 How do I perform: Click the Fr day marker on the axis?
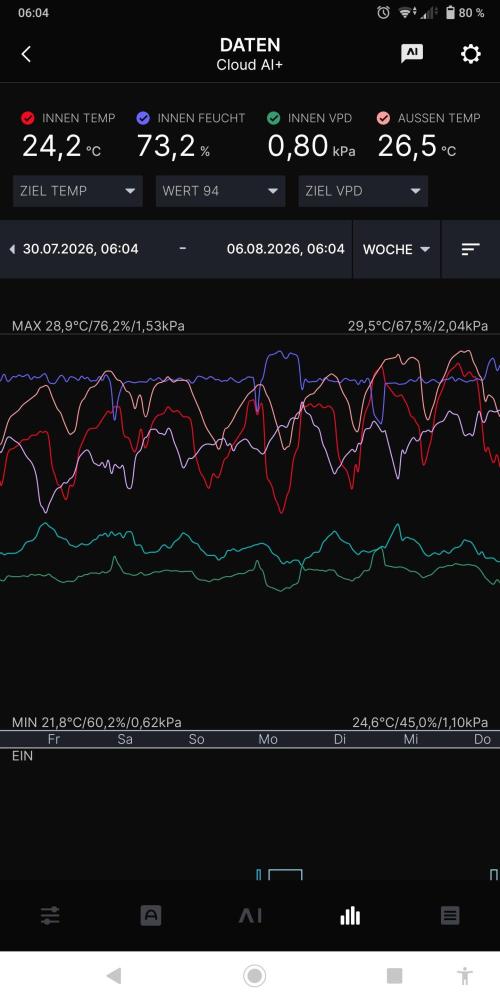pyautogui.click(x=54, y=739)
